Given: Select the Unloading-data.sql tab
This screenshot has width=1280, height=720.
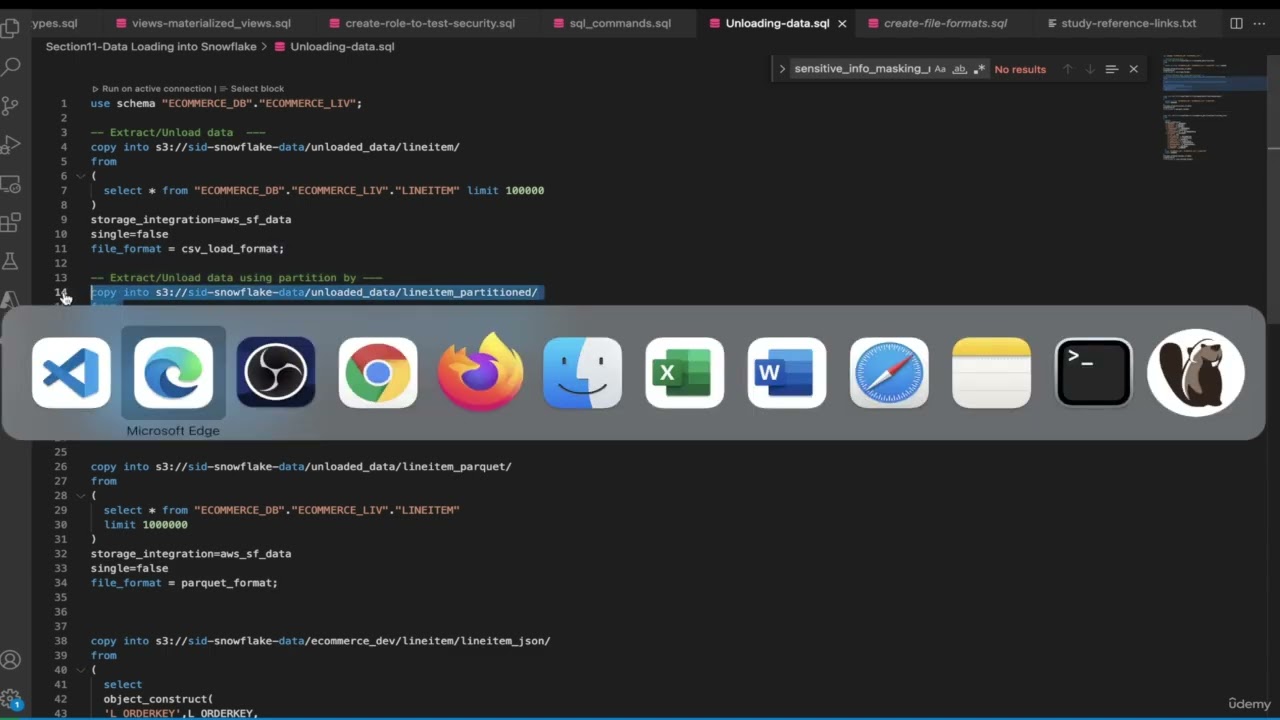Looking at the screenshot, I should click(x=778, y=23).
